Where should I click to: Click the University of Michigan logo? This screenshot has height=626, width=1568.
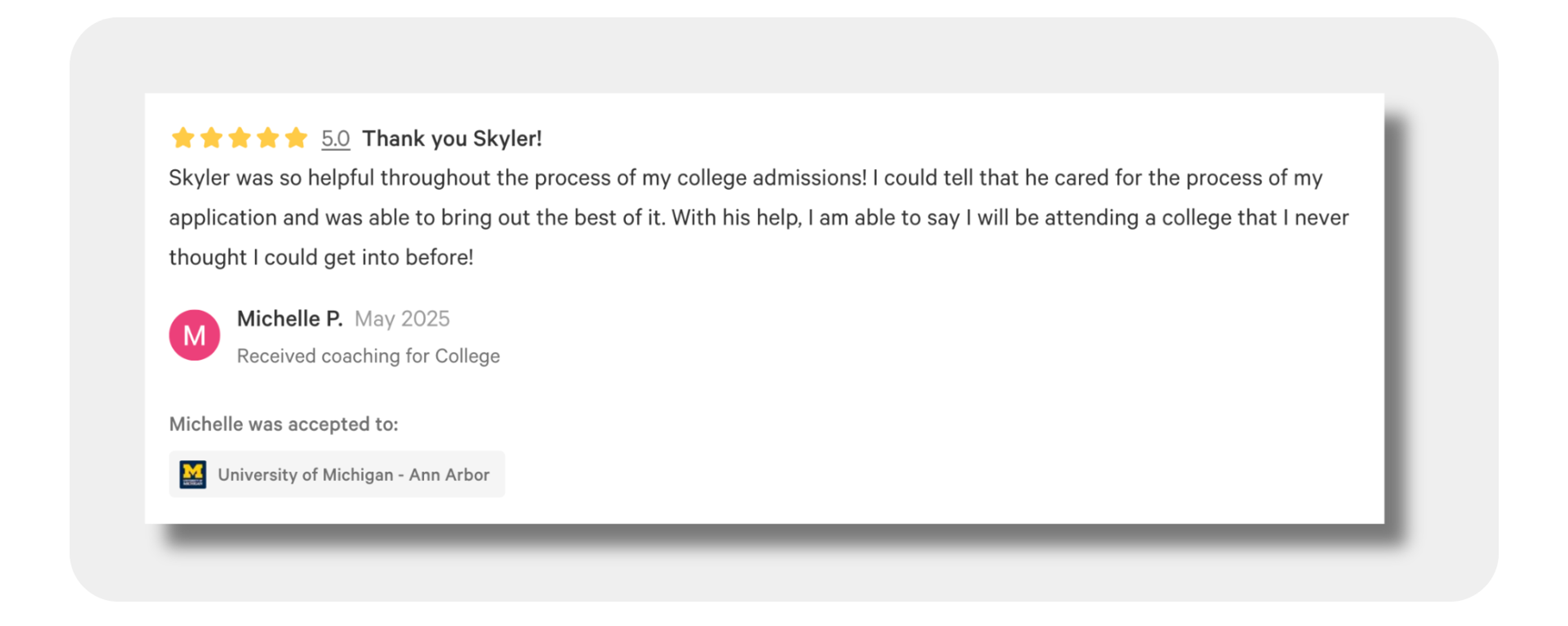coord(193,474)
